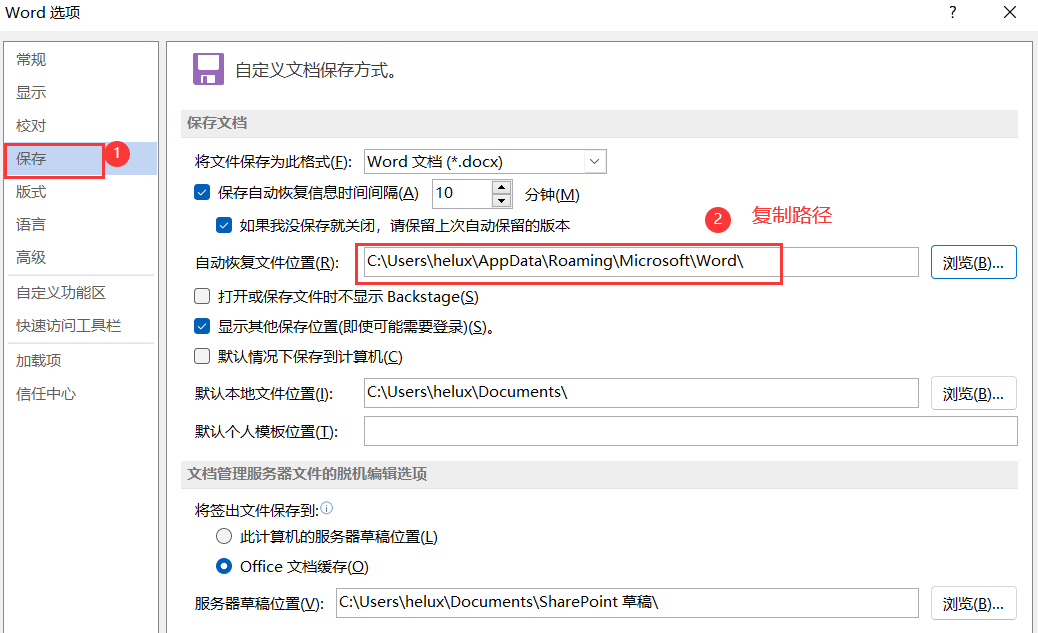The width and height of the screenshot is (1038, 633).
Task: Click the 默认个人模板位置 input field
Action: [x=690, y=431]
